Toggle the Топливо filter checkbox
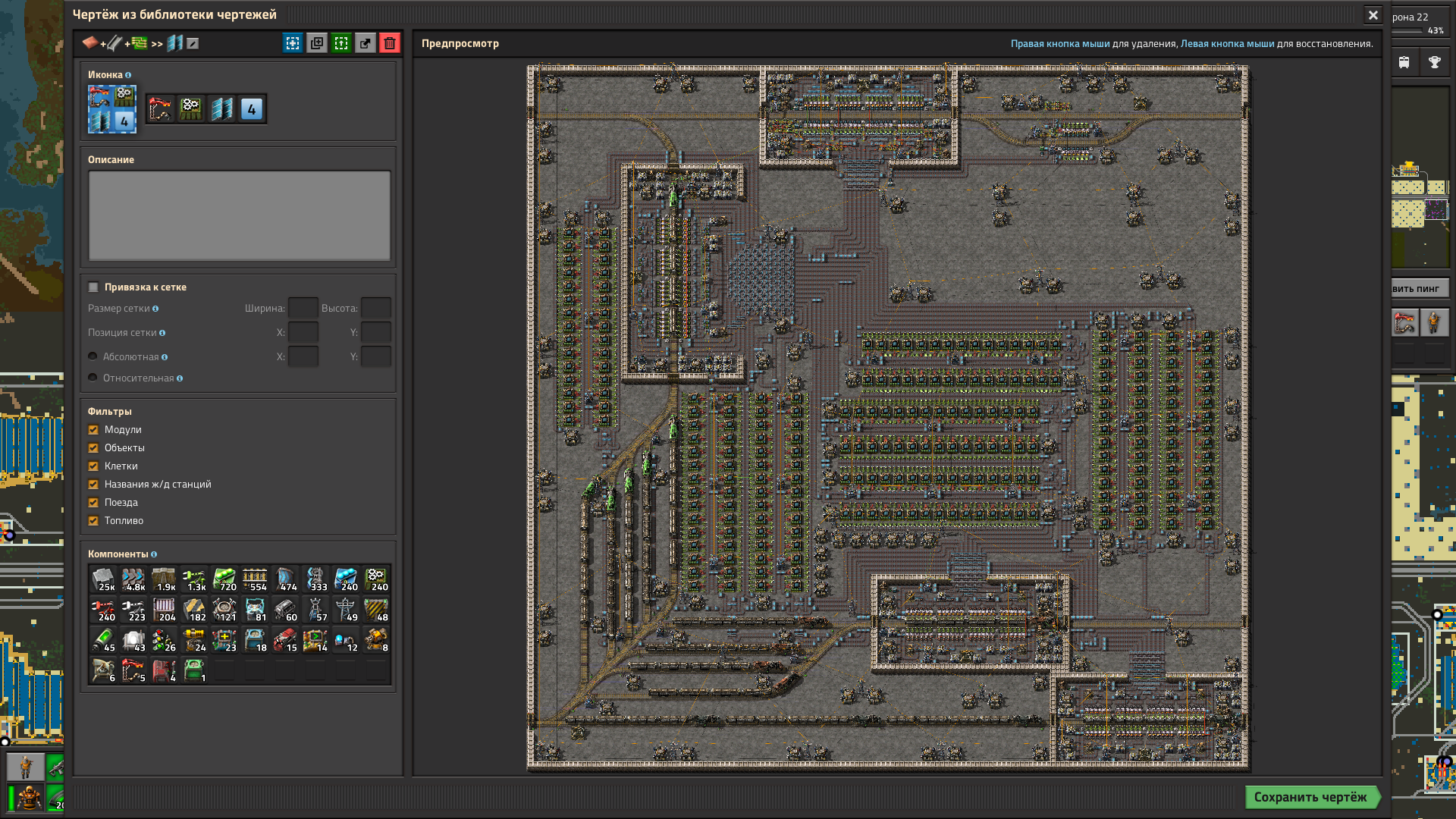This screenshot has height=819, width=1456. pos(93,520)
